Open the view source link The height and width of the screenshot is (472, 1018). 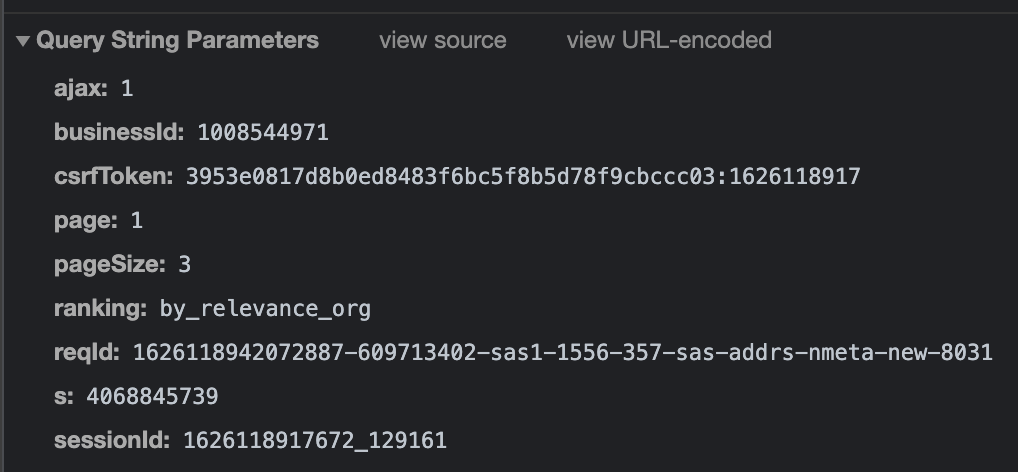[x=442, y=41]
